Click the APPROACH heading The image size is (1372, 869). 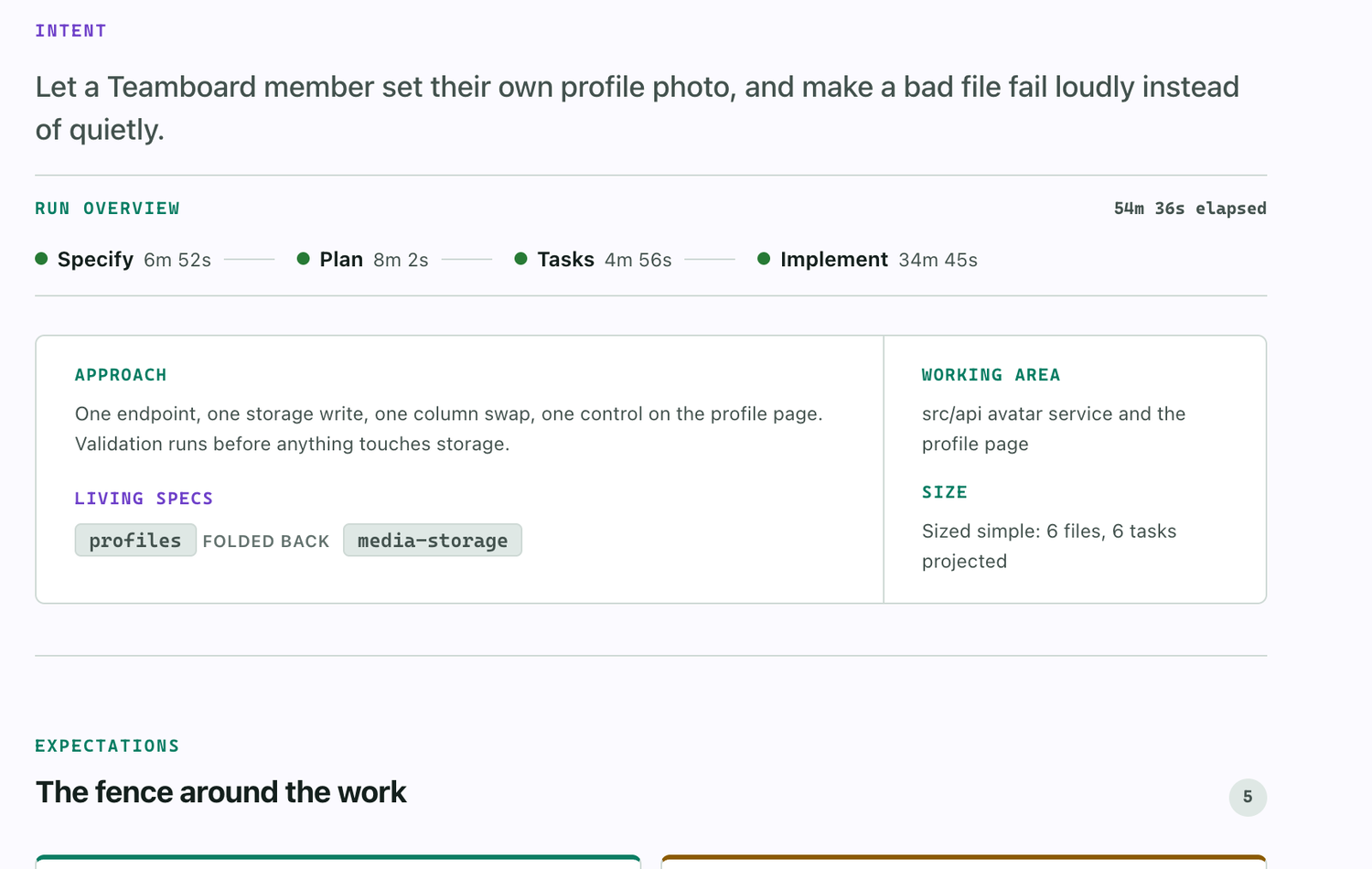121,375
